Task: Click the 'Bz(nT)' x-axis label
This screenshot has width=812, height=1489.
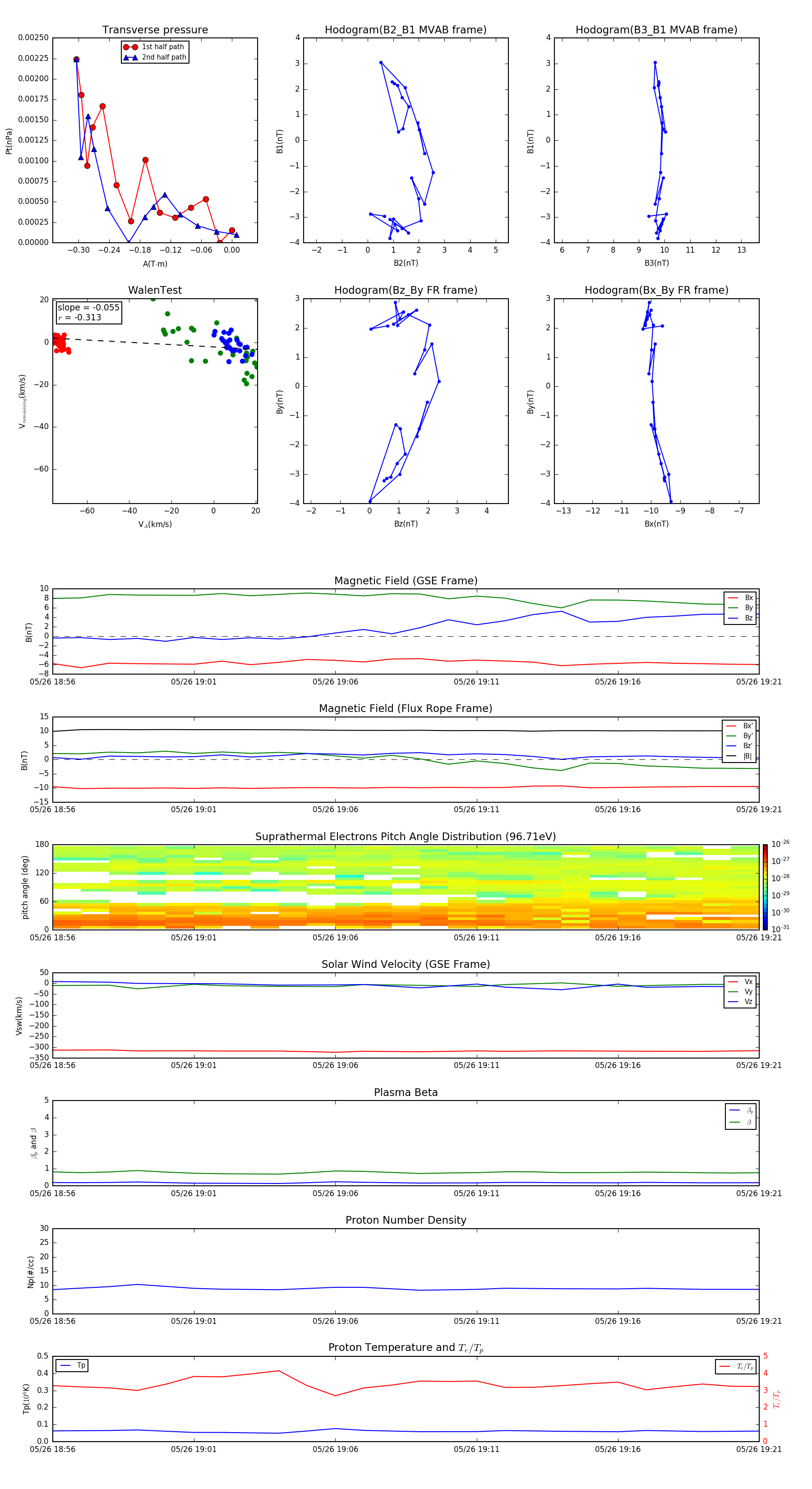Action: click(x=406, y=524)
